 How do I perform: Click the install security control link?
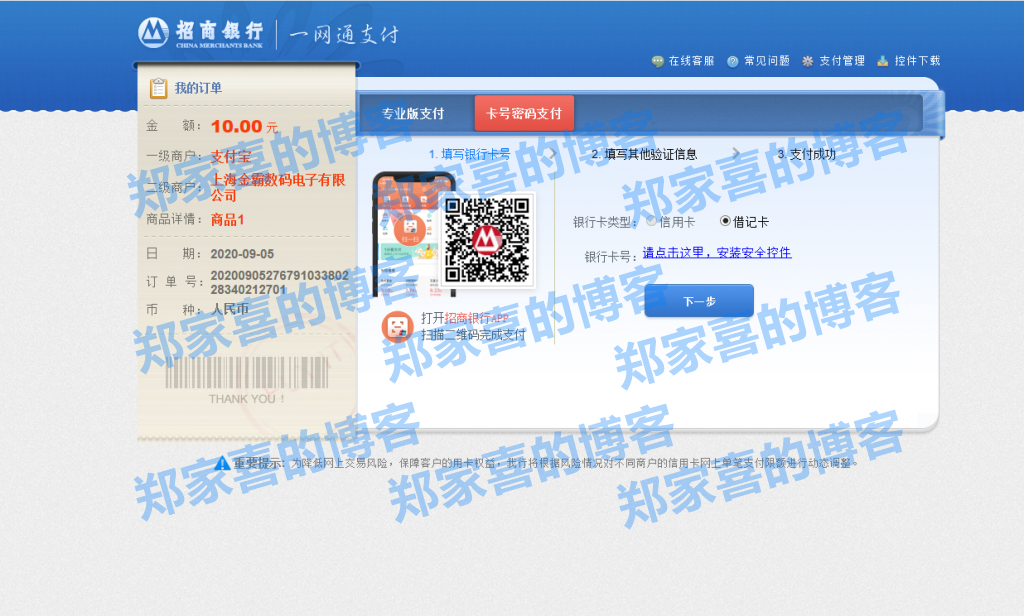pos(717,253)
